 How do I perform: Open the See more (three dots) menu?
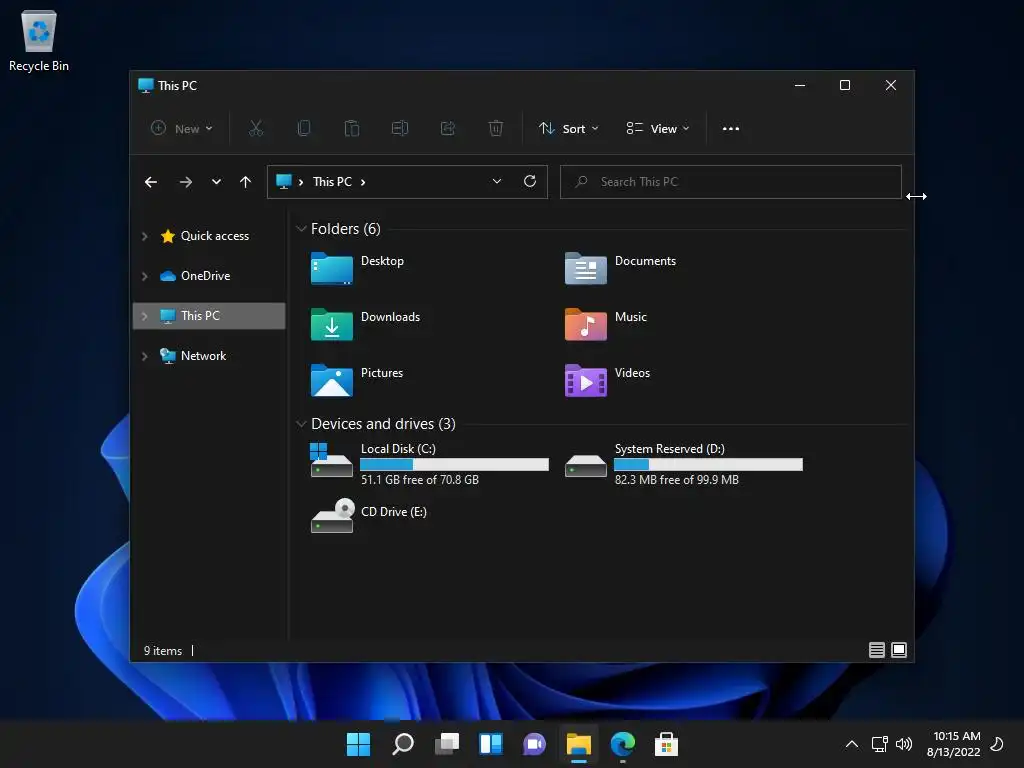point(731,129)
